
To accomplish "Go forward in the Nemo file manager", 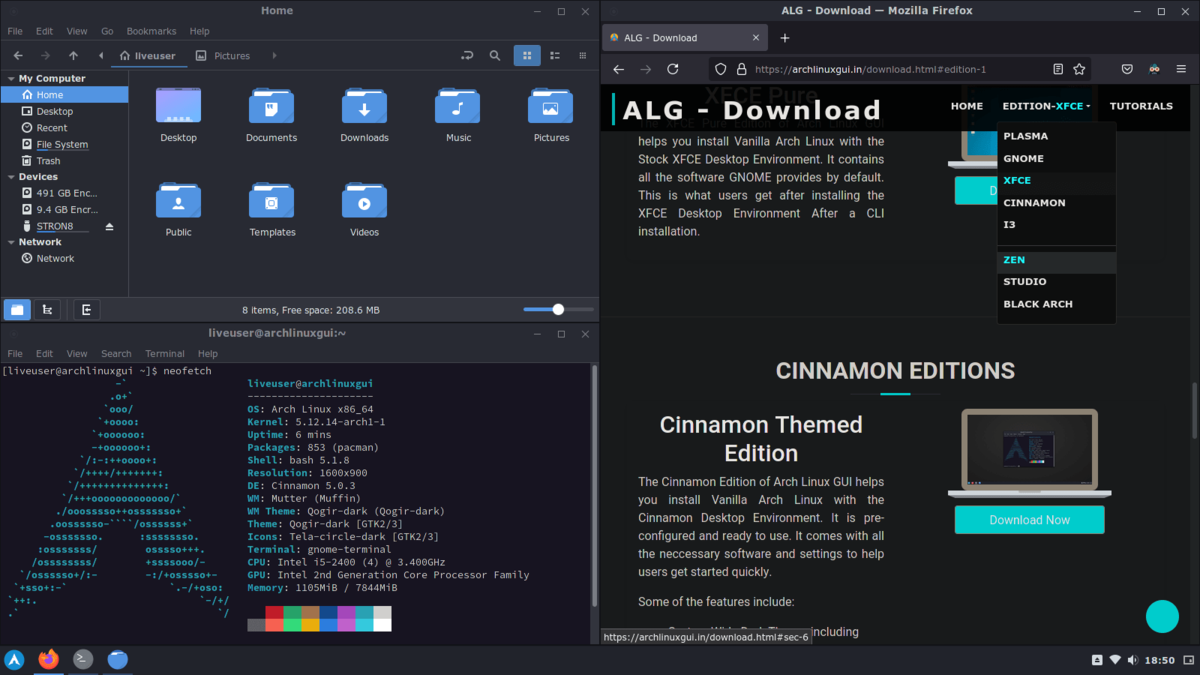I will [45, 56].
